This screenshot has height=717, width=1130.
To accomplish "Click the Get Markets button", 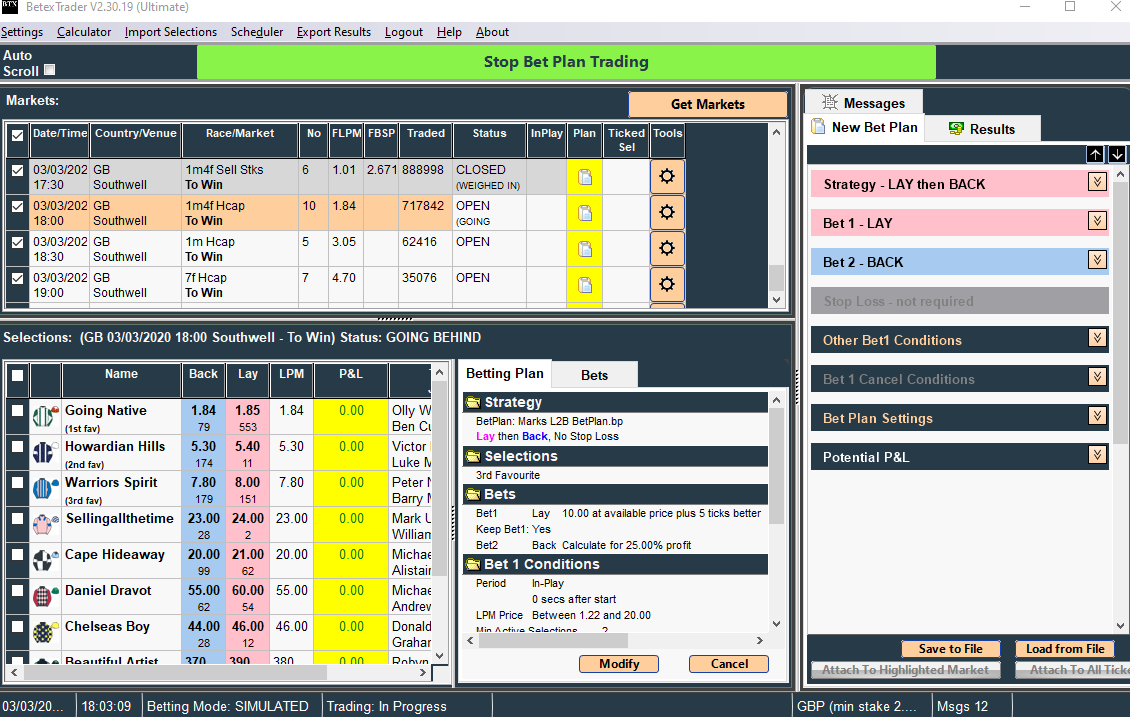I will 707,104.
